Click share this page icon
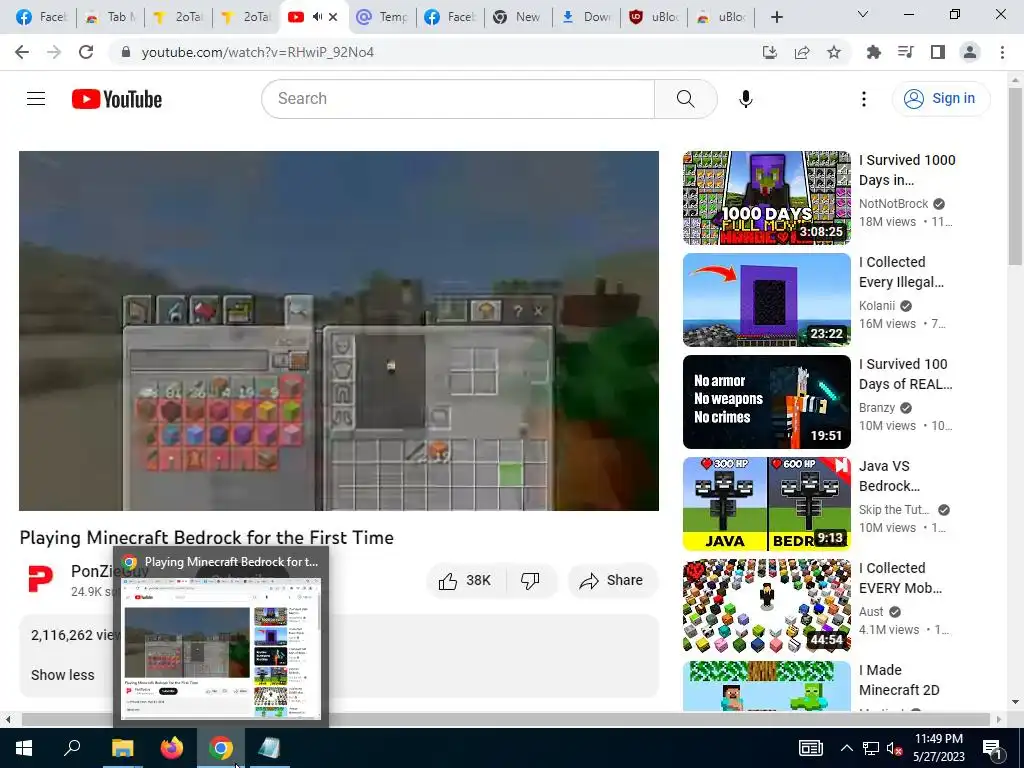The image size is (1024, 768). (x=802, y=52)
